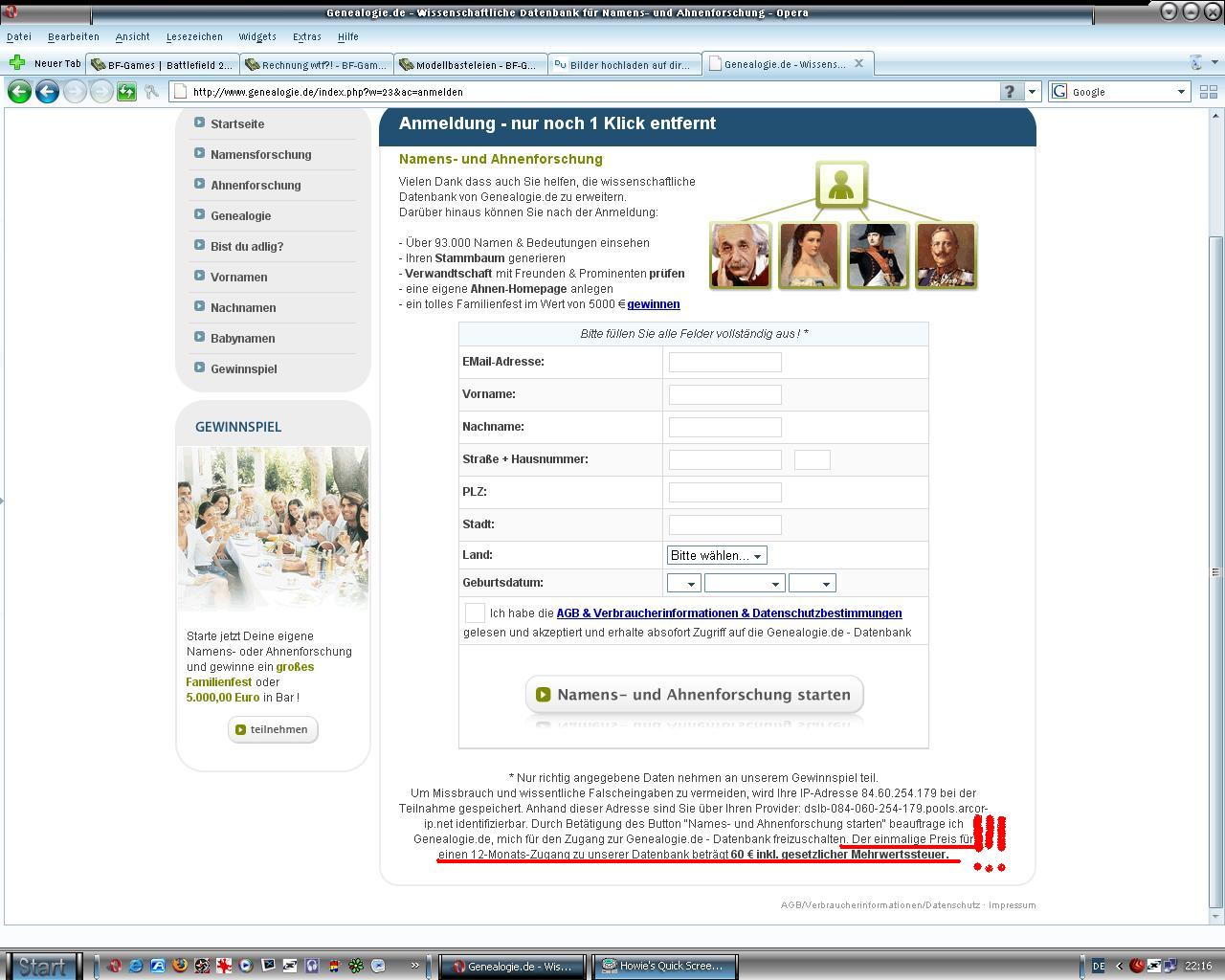Switch to Modellbasteleien tab
Viewport: 1225px width, 980px height.
pos(470,64)
